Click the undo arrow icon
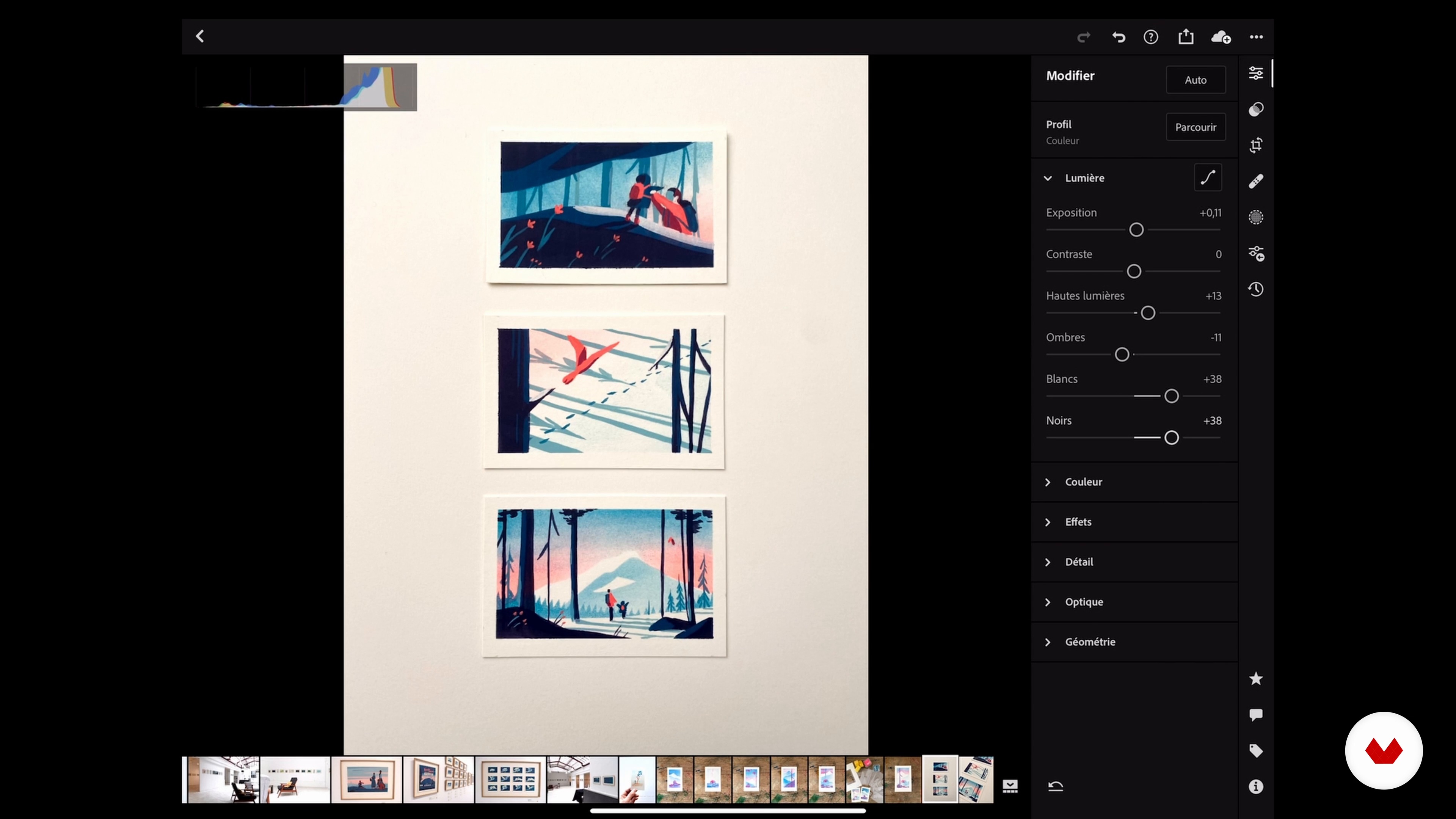Image resolution: width=1456 pixels, height=819 pixels. (x=1119, y=37)
